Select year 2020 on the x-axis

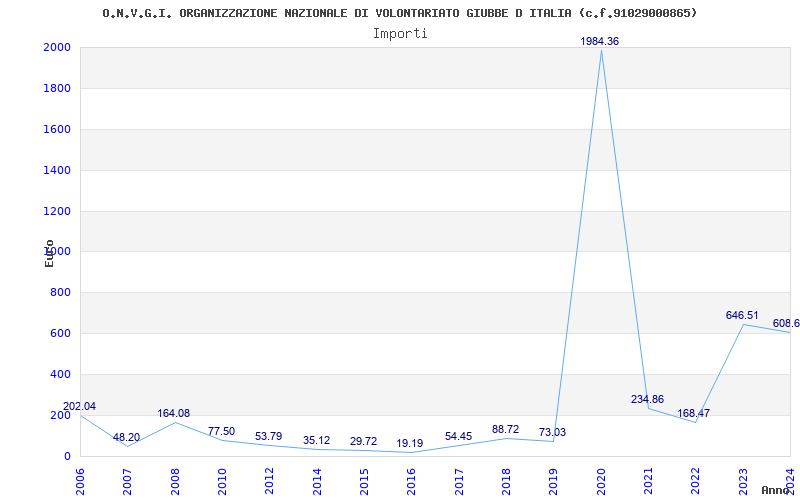pyautogui.click(x=601, y=480)
